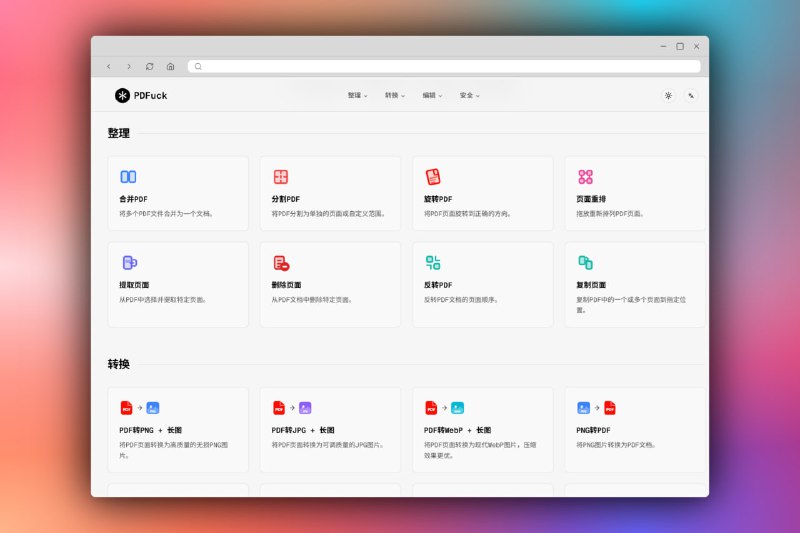
Task: Open the 分割PDF tool title
Action: [x=286, y=199]
